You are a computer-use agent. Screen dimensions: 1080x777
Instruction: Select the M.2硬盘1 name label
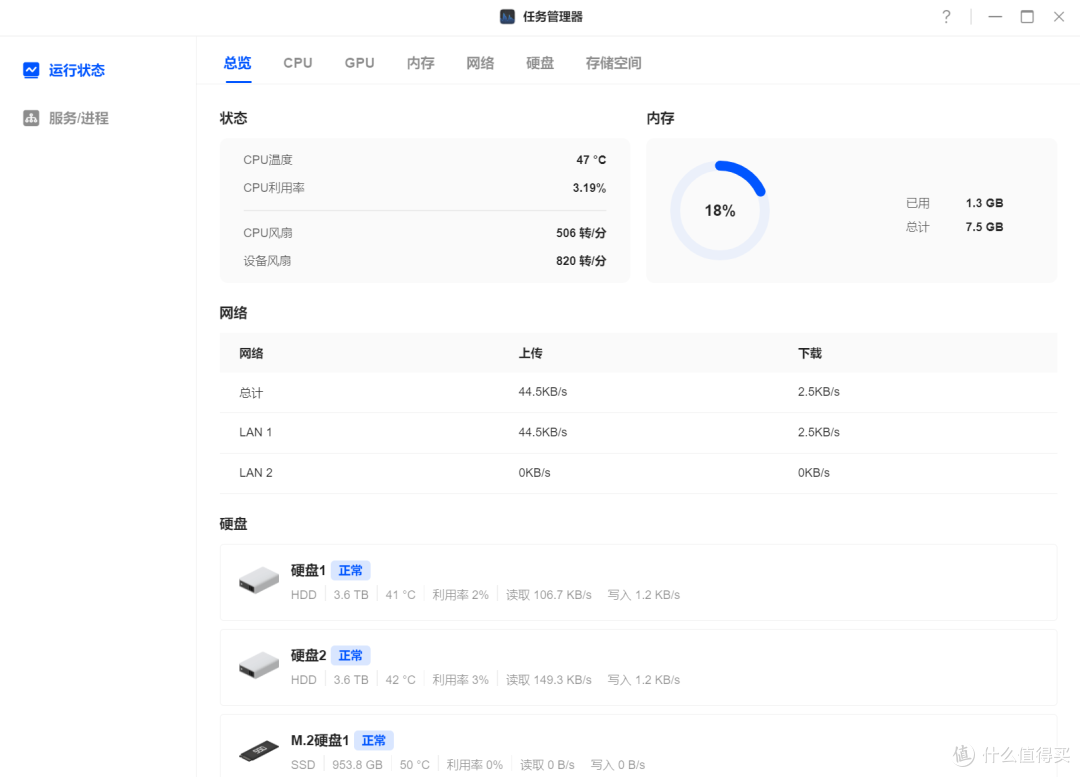[320, 740]
